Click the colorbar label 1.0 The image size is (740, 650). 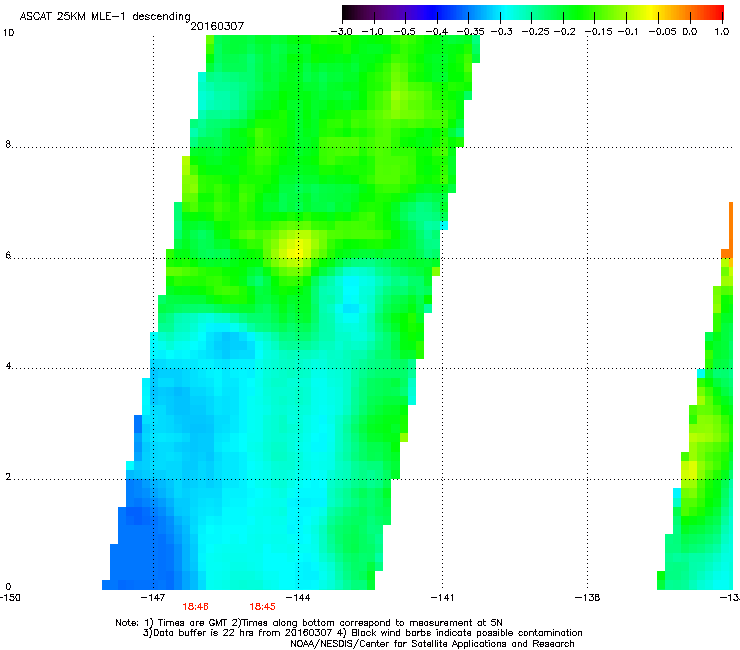coord(722,32)
